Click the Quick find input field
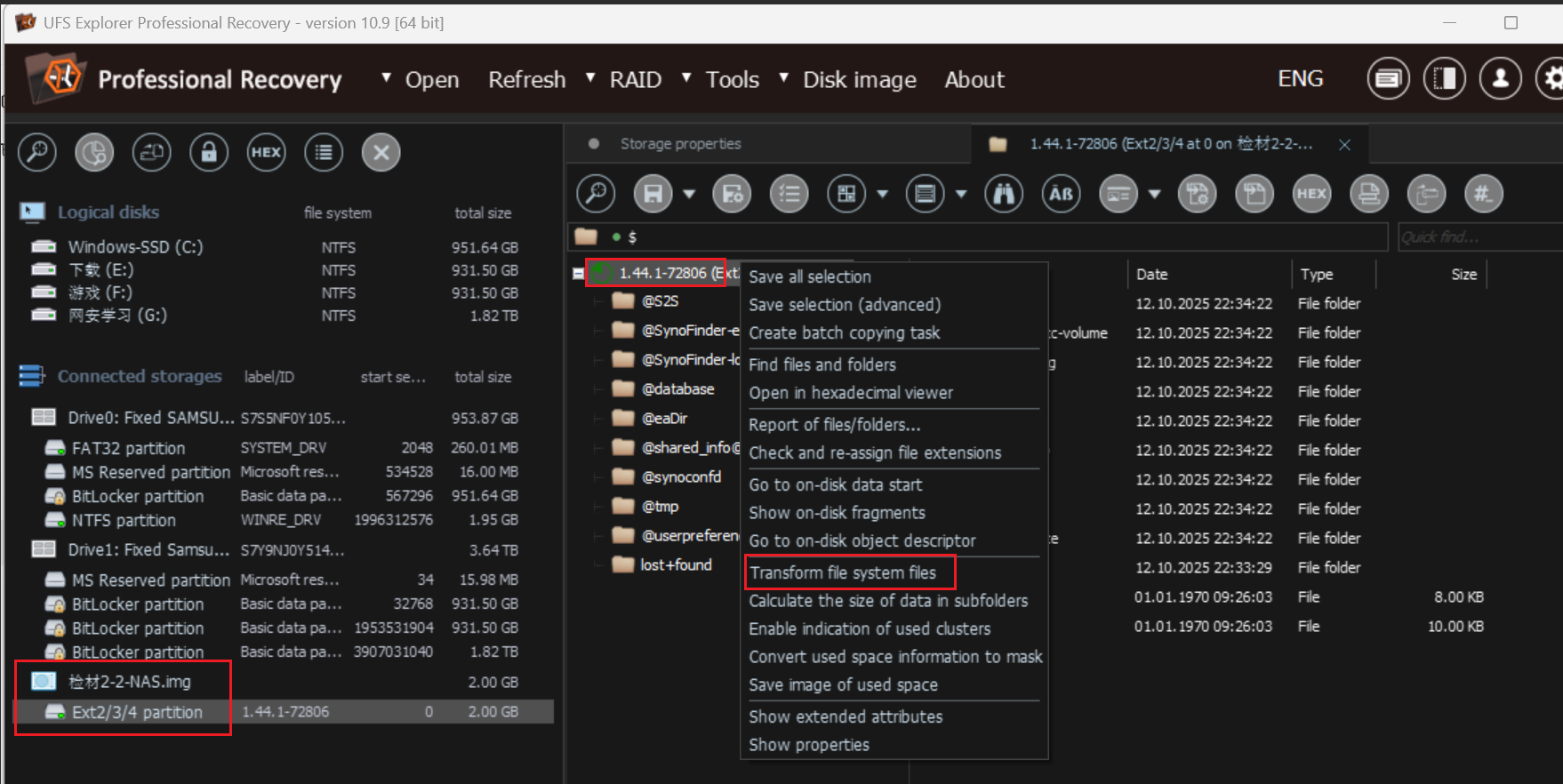Screen dimensions: 1563x784 point(1476,236)
